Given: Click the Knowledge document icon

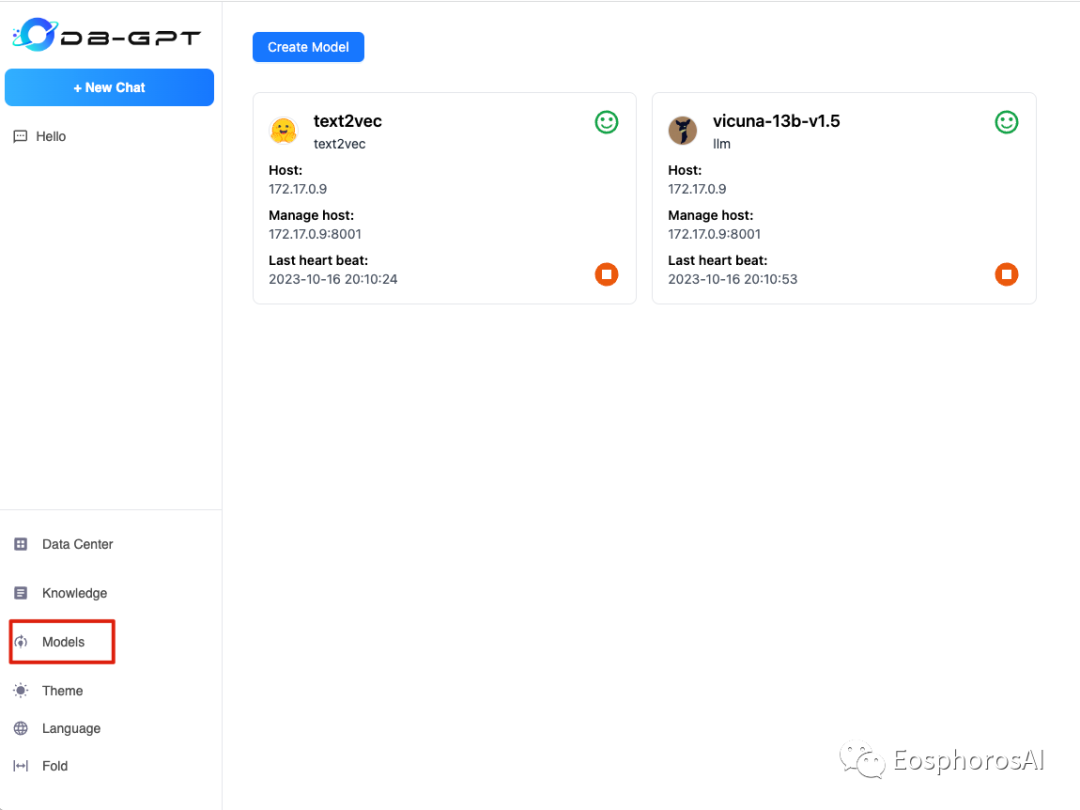Looking at the screenshot, I should 21,593.
